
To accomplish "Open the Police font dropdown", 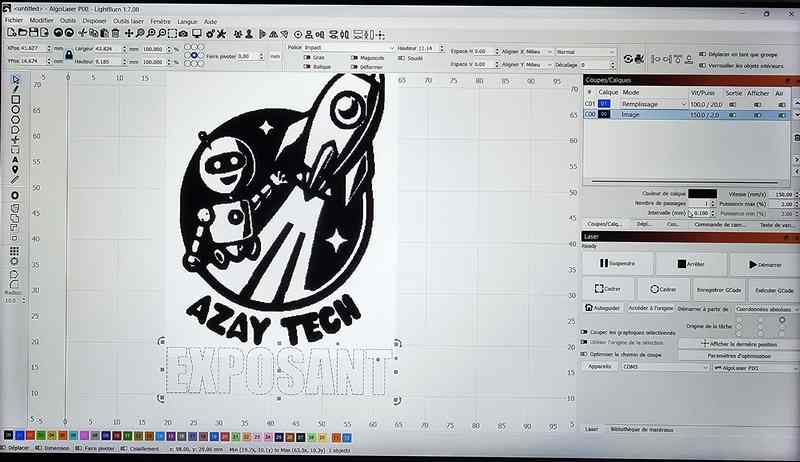I will pos(349,47).
